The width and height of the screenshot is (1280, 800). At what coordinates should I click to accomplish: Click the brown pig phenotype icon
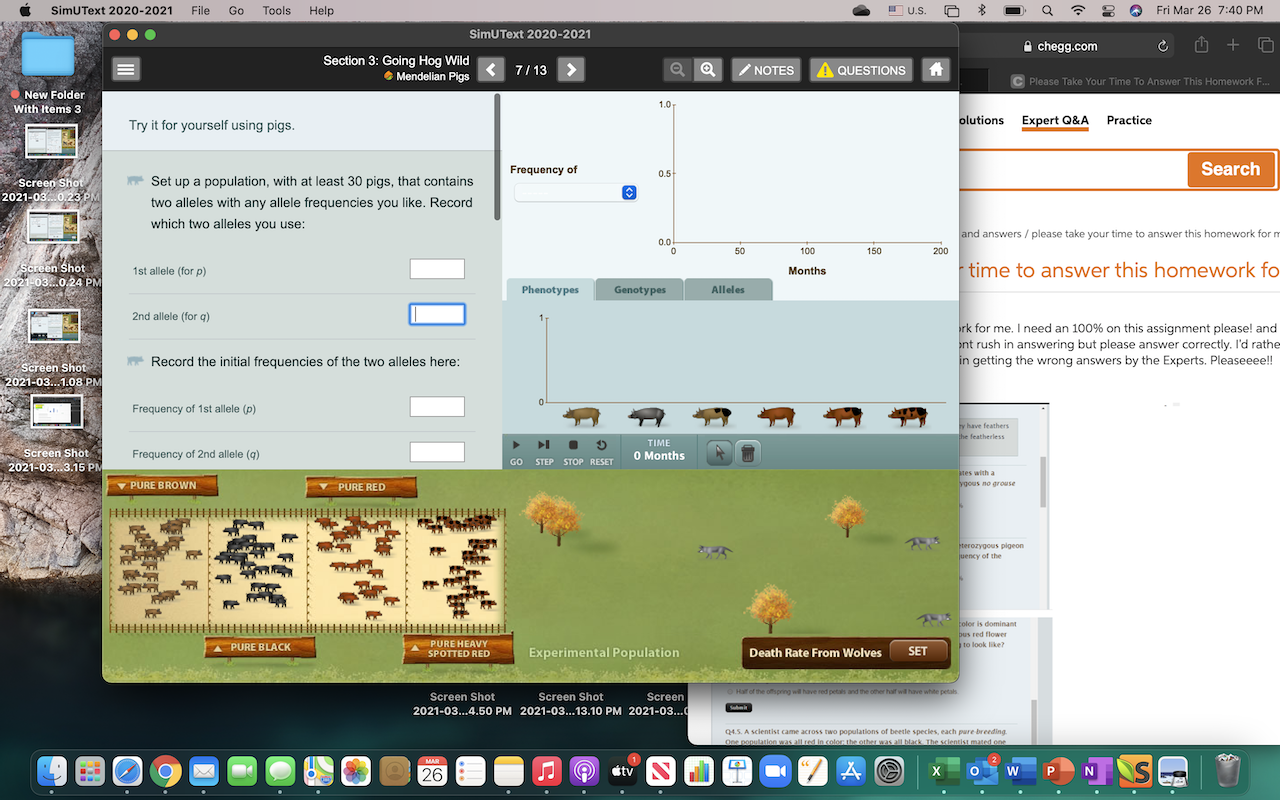coord(581,416)
